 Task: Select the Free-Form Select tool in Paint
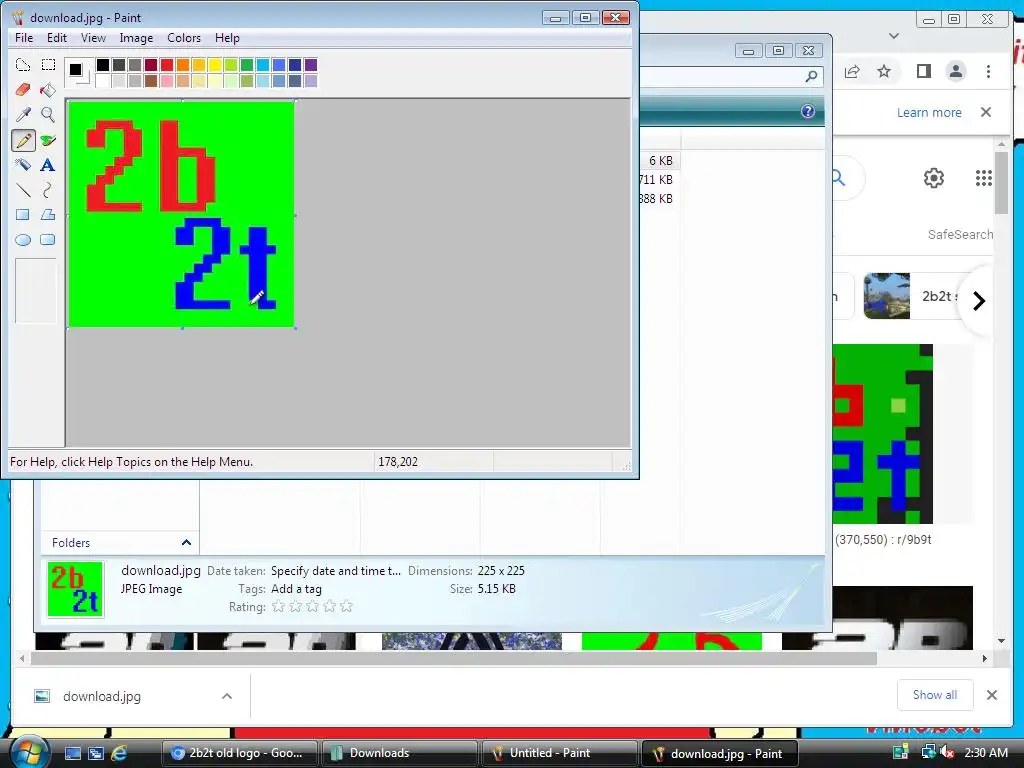pyautogui.click(x=23, y=65)
